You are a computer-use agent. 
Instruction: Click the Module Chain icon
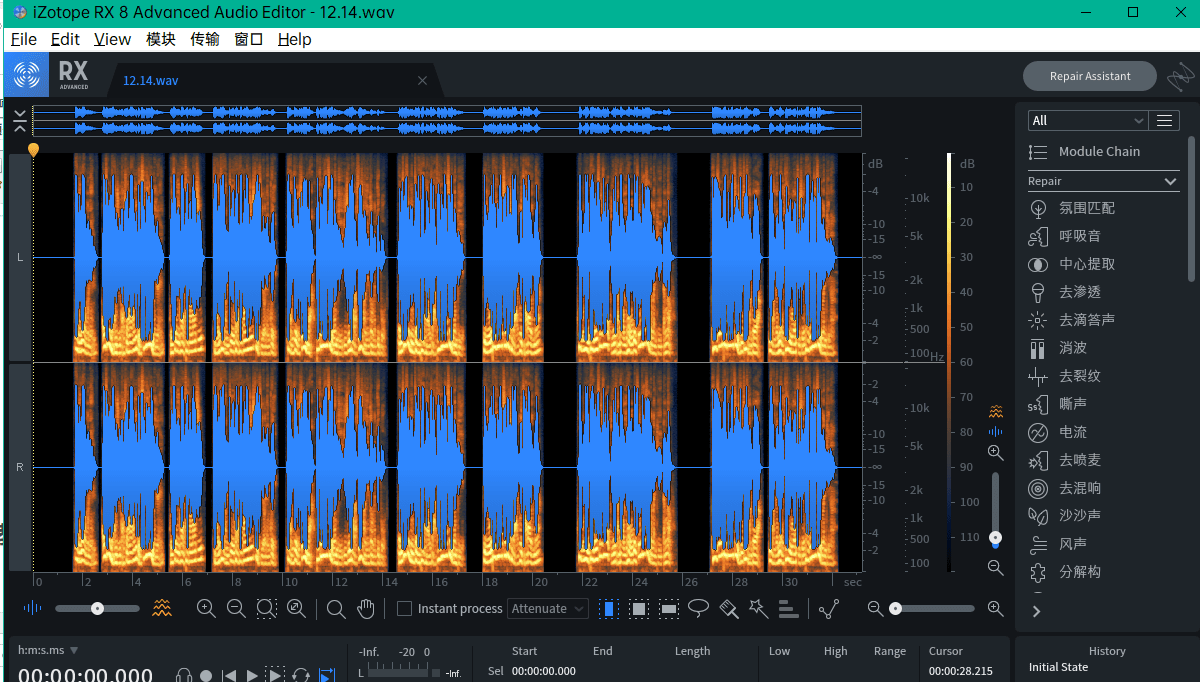[1038, 152]
